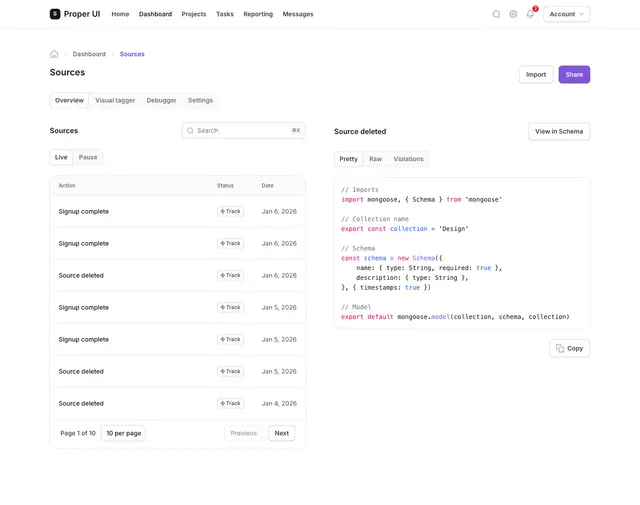The width and height of the screenshot is (640, 505).
Task: Click the Copy button with clipboard icon
Action: 569,348
